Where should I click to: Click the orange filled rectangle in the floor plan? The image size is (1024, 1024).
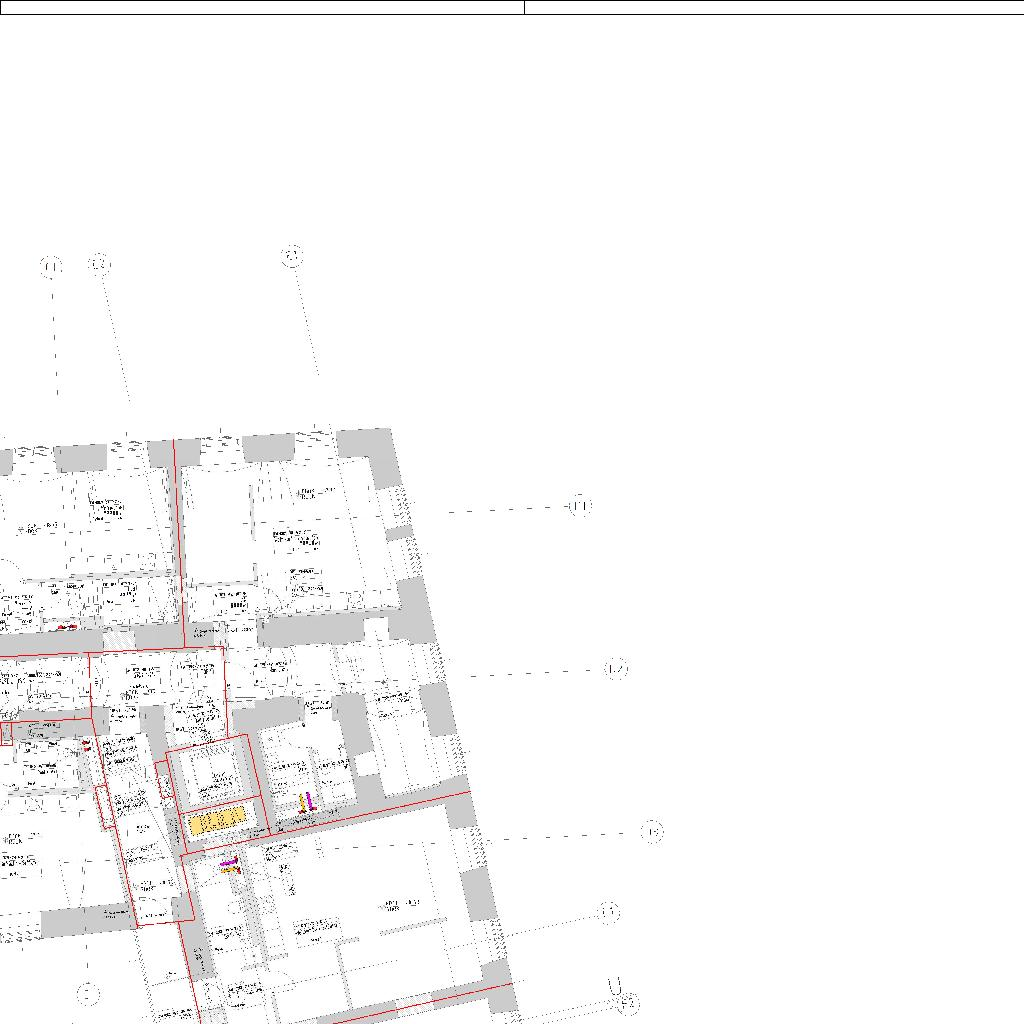pos(216,822)
